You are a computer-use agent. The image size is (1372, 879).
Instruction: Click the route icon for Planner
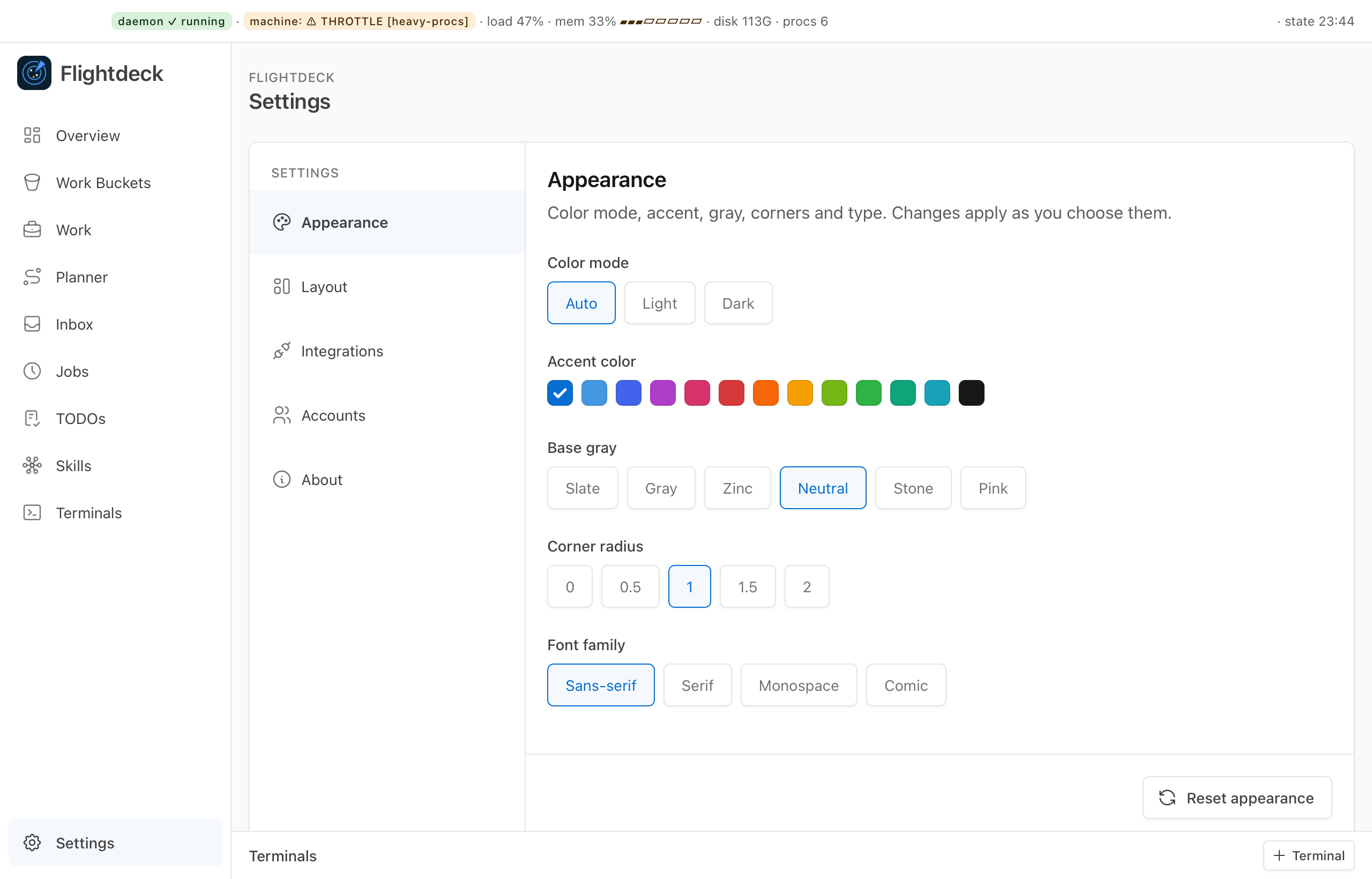(x=32, y=277)
